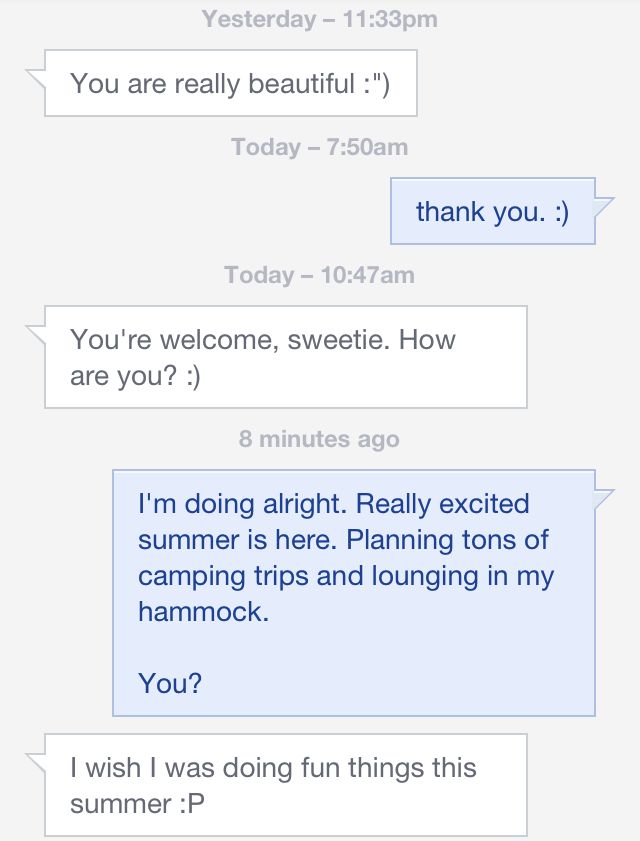
Task: Tap the "You're welcome, sweetie" message
Action: (285, 358)
